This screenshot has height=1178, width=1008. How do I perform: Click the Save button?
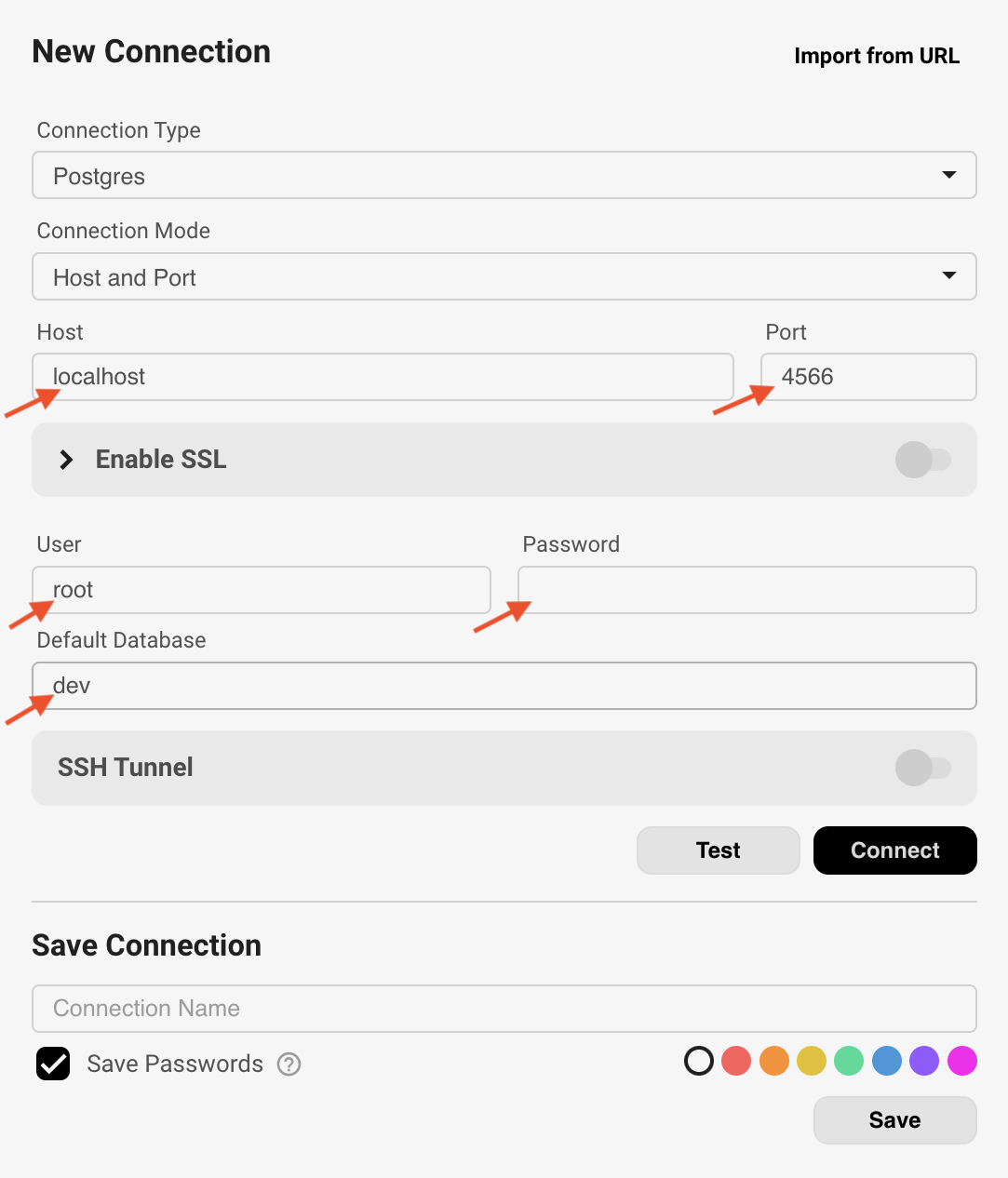(x=895, y=1120)
